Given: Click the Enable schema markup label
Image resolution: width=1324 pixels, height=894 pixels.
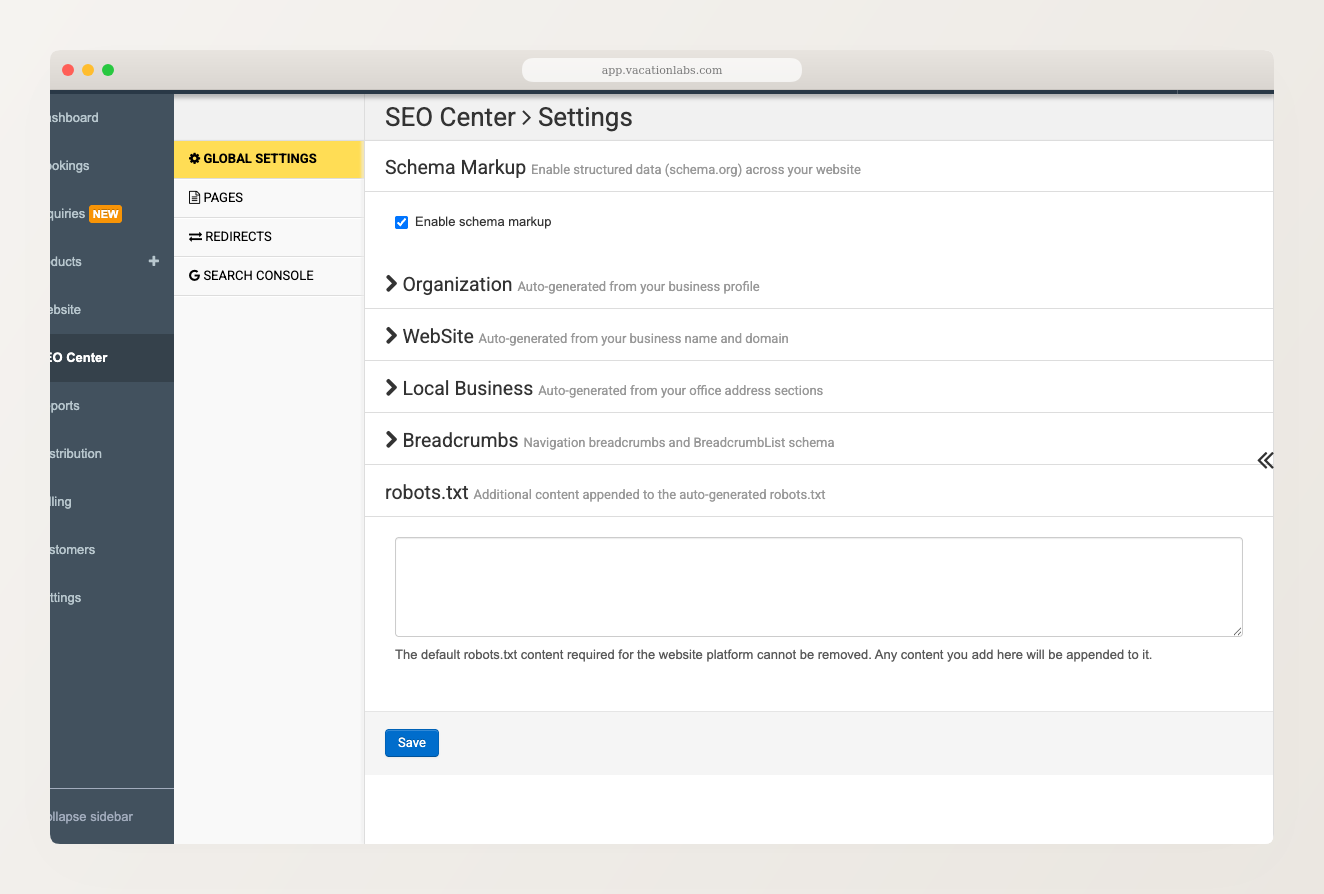Looking at the screenshot, I should [x=483, y=222].
